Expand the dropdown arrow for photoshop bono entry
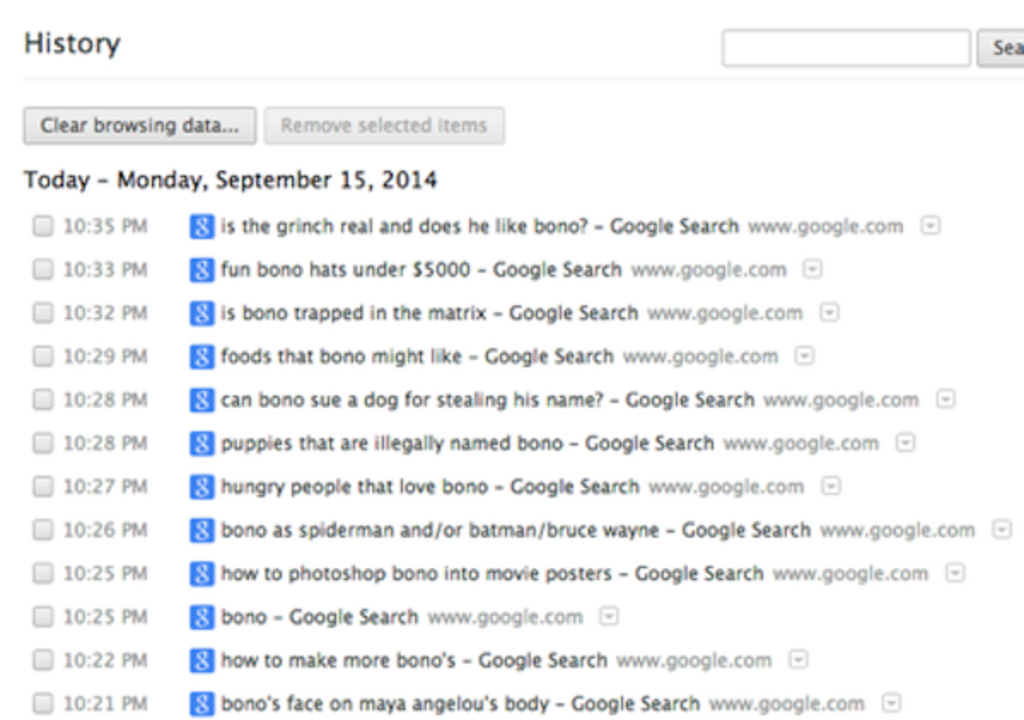 pos(955,573)
